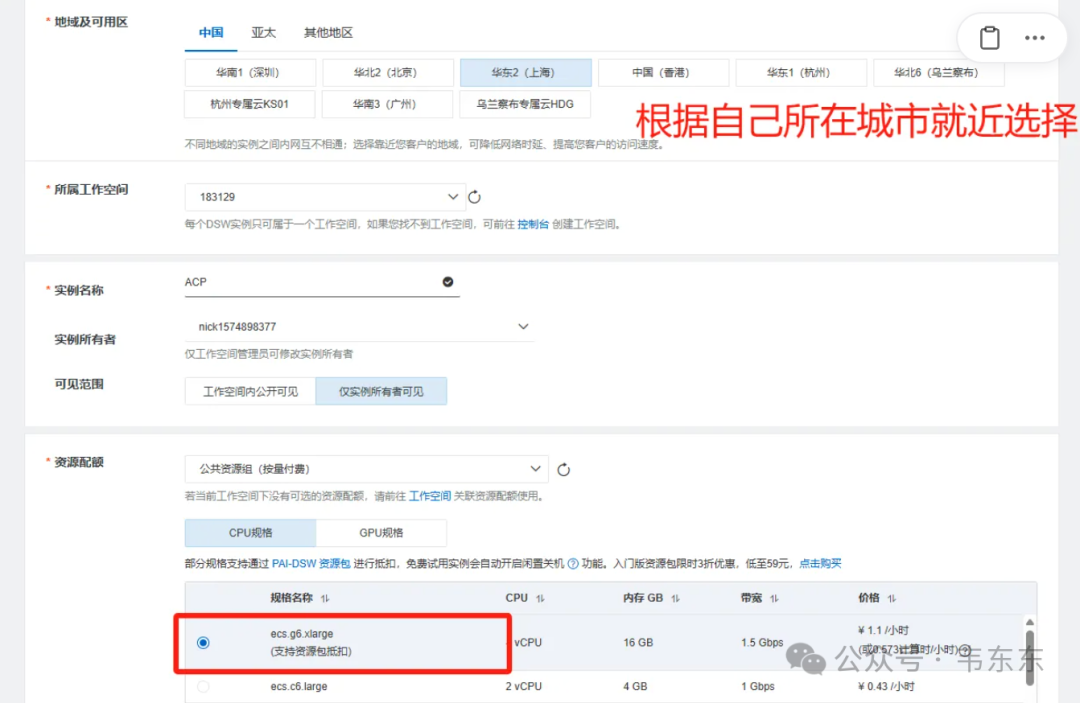This screenshot has height=703, width=1080.
Task: Sort by 带宽 column
Action: tap(774, 598)
